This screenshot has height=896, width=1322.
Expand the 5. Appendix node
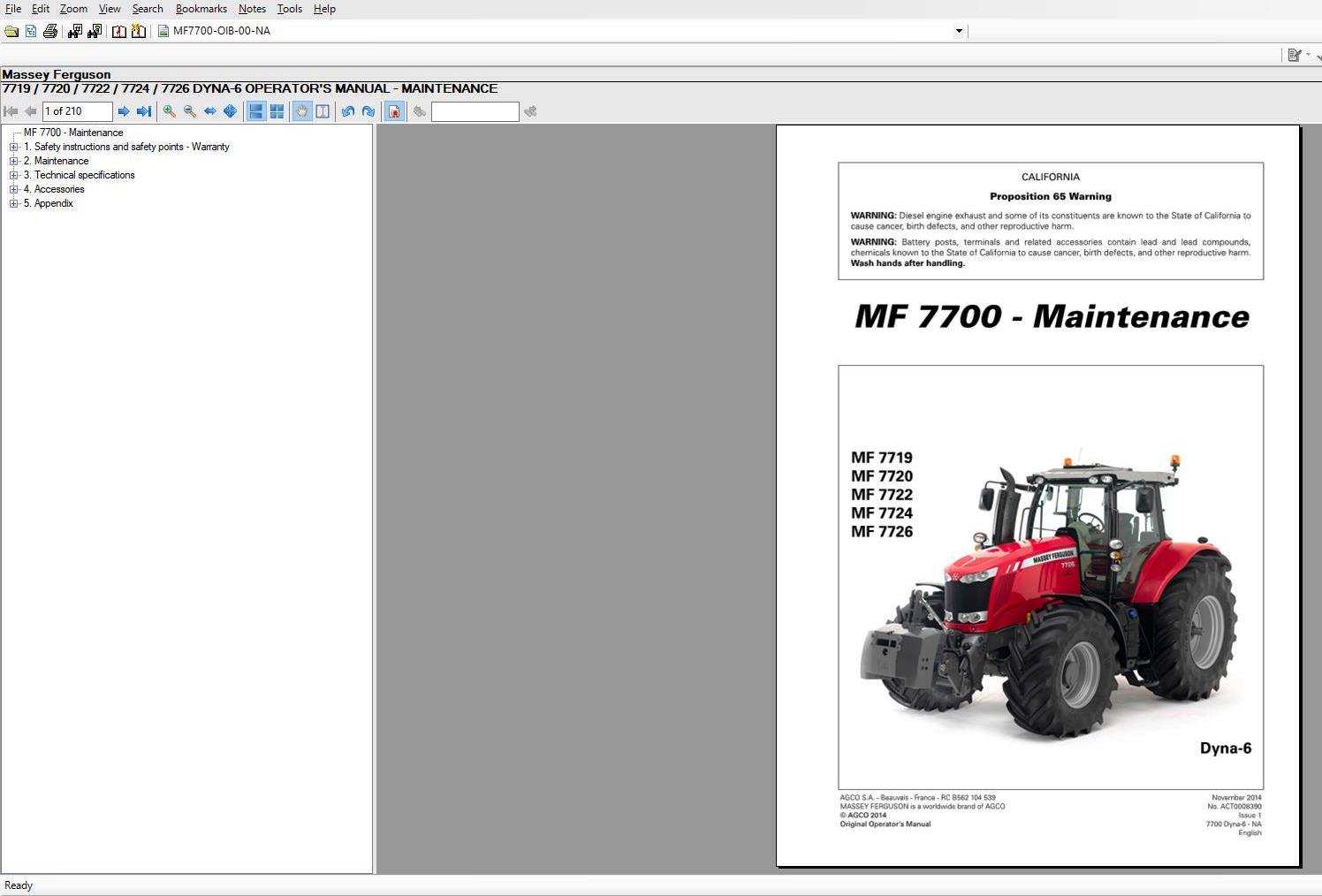pos(13,203)
